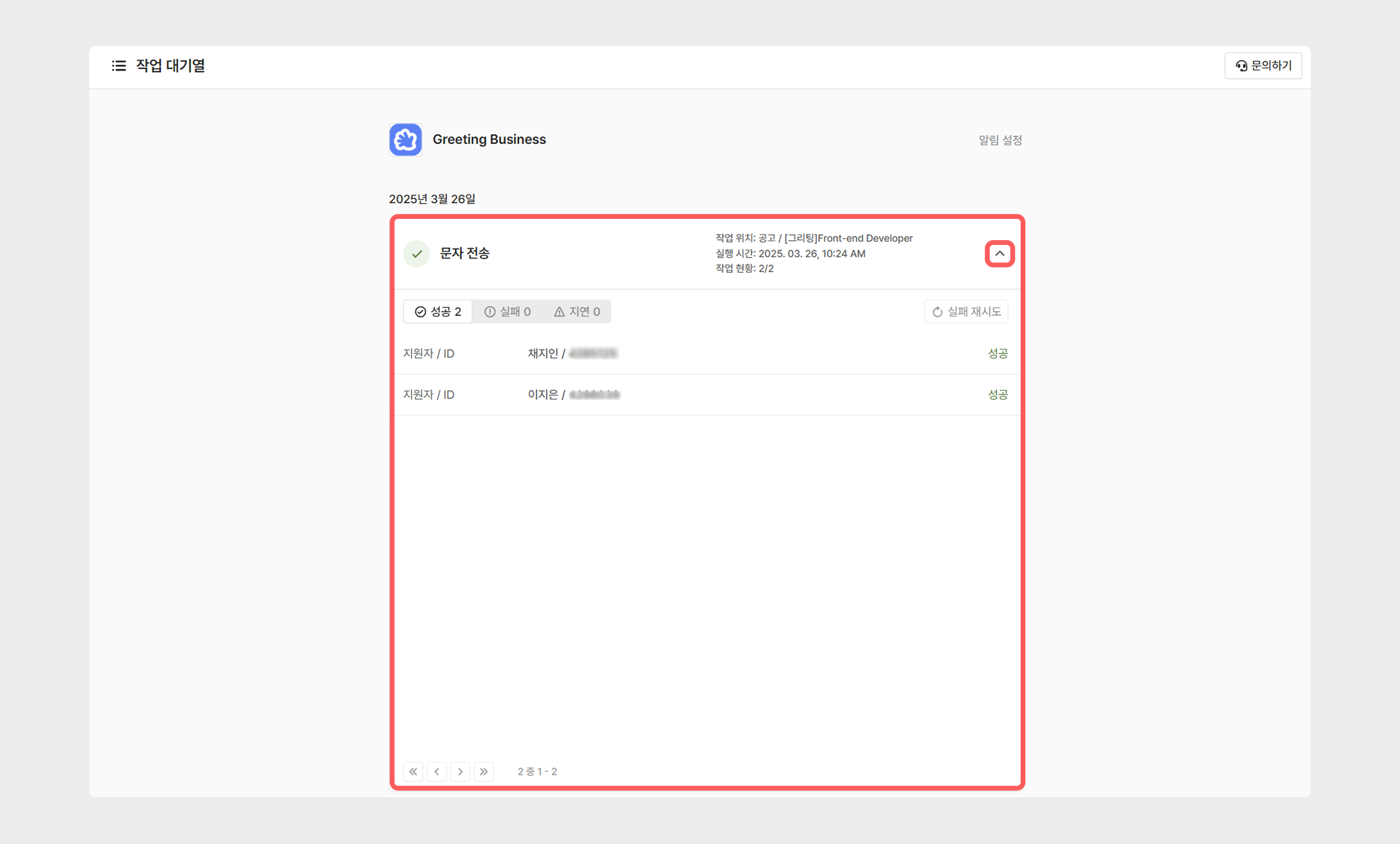Click the 실패 재시도 button
Screen dimensions: 1400x844
click(966, 312)
